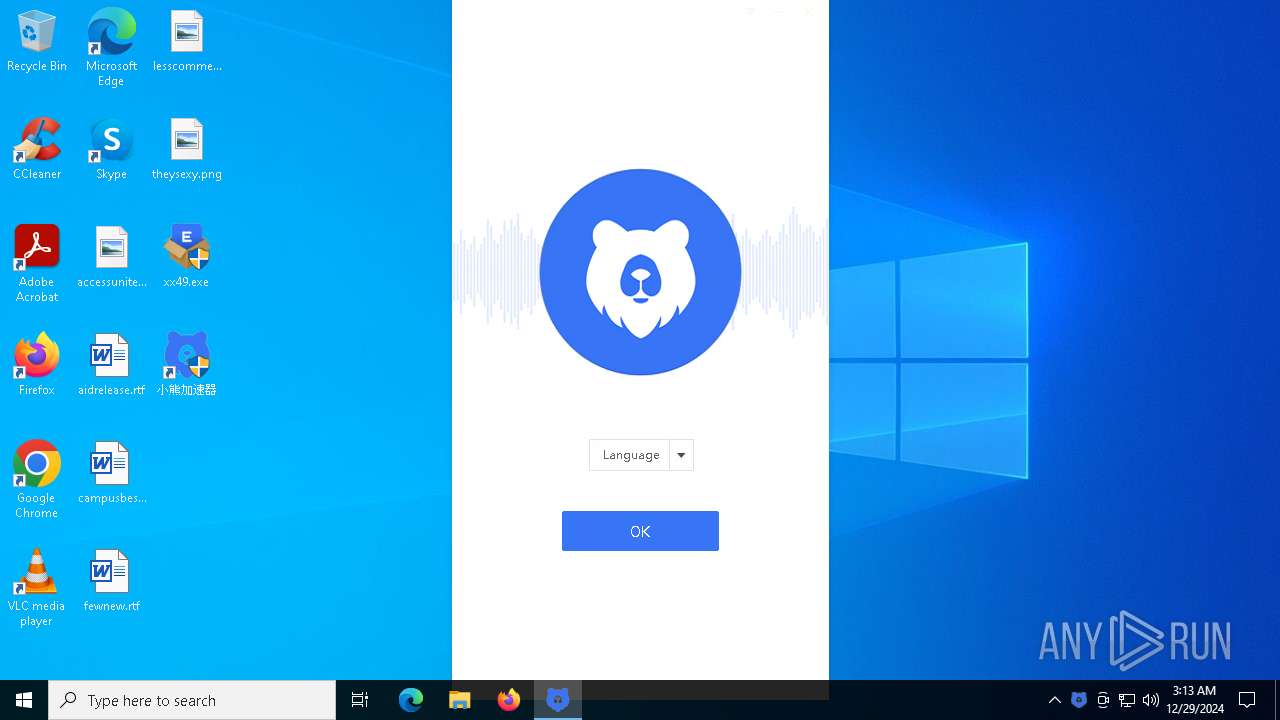Viewport: 1280px width, 720px height.
Task: Show hidden system tray icons
Action: point(1055,700)
